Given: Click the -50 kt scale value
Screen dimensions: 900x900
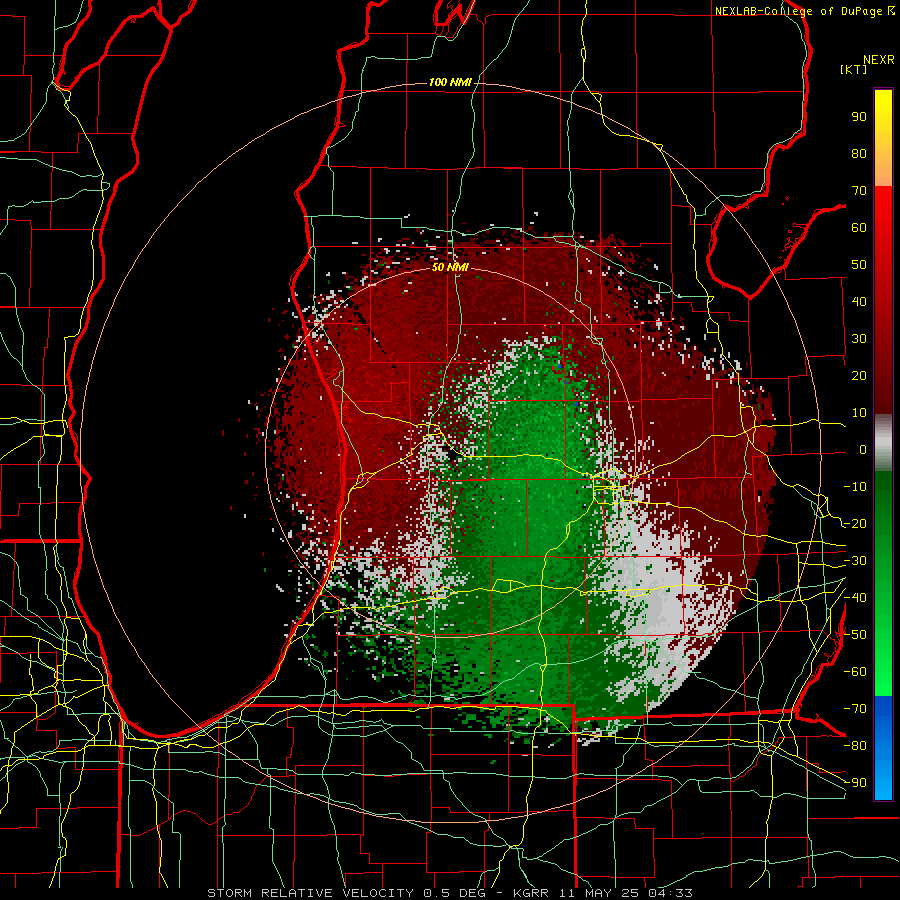Looking at the screenshot, I should (855, 635).
